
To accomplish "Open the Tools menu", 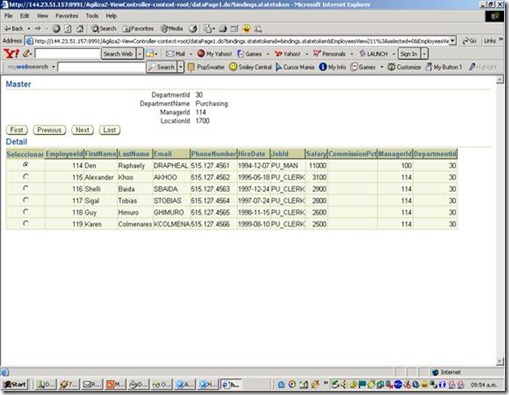I will point(92,16).
